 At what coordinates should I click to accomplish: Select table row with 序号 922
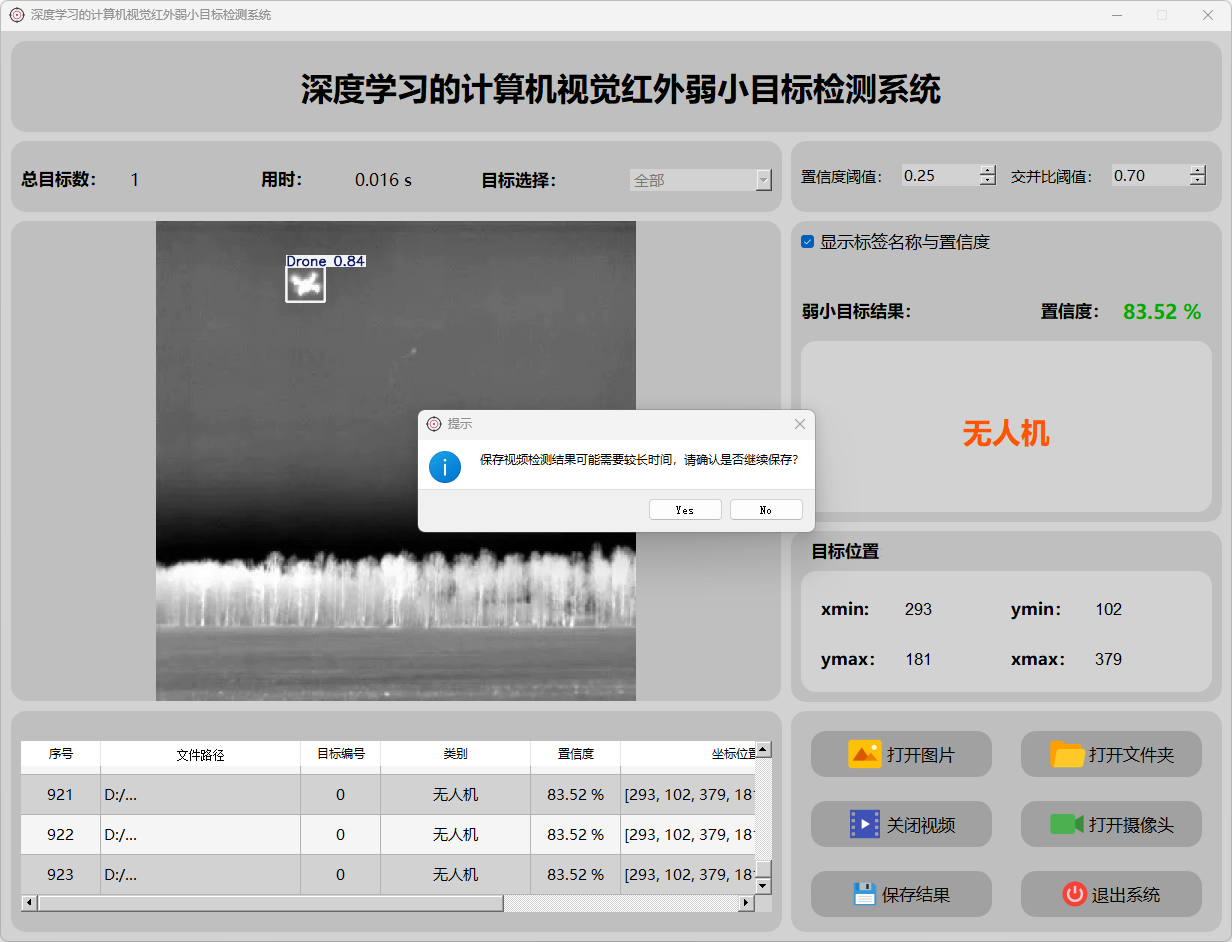[60, 834]
